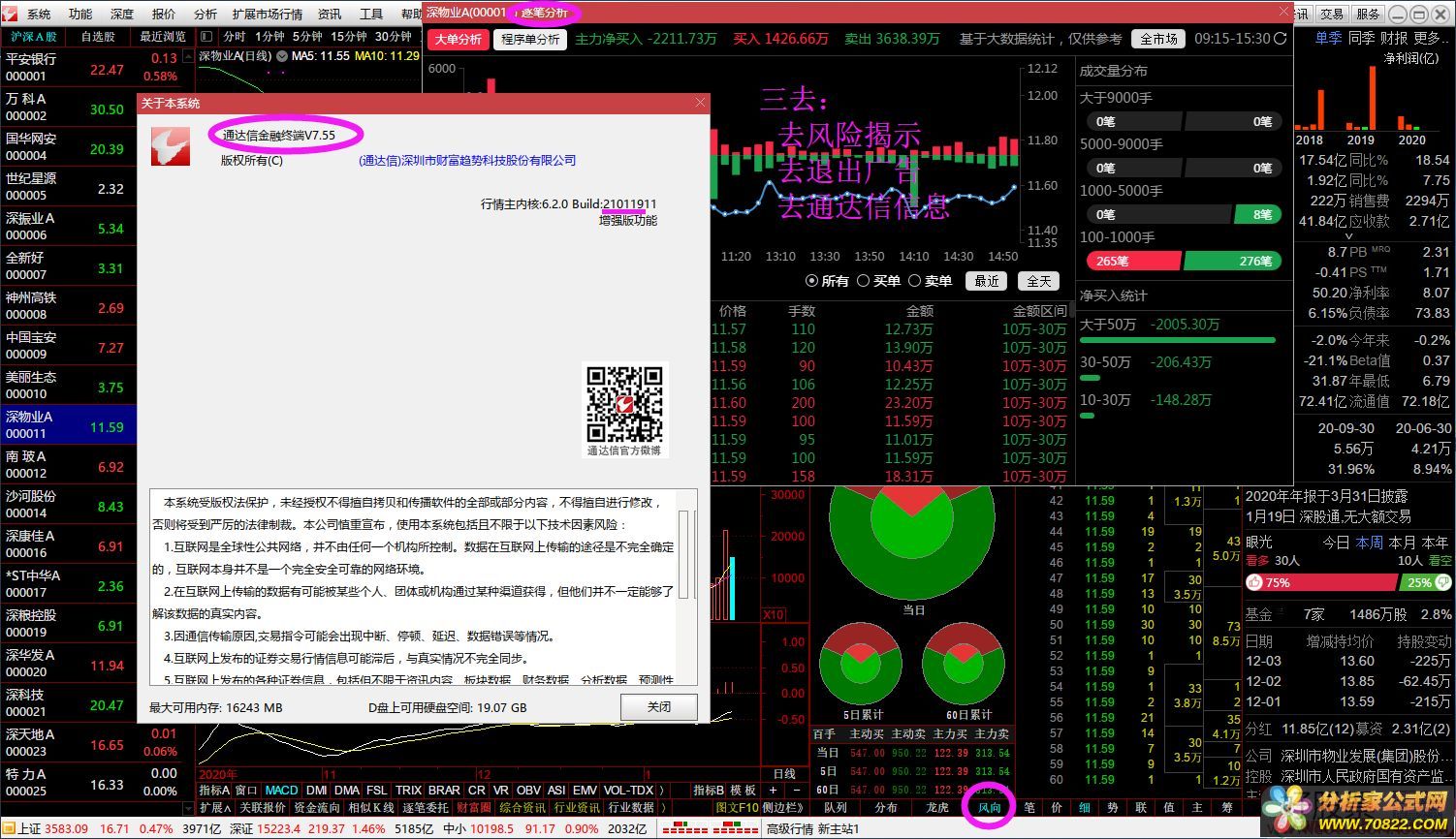Viewport: 1456px width, 839px height.
Task: Click the TDX app logo icon
Action: click(x=11, y=14)
